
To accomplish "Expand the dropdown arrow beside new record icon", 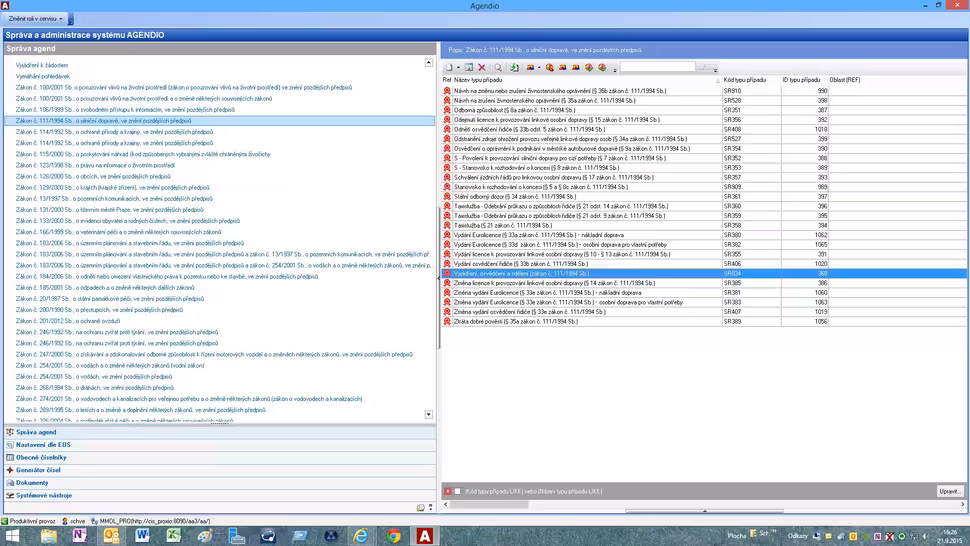I will (x=458, y=68).
